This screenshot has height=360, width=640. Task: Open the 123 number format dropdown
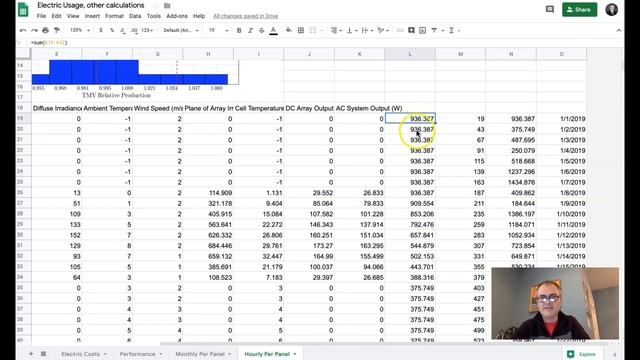(x=147, y=30)
